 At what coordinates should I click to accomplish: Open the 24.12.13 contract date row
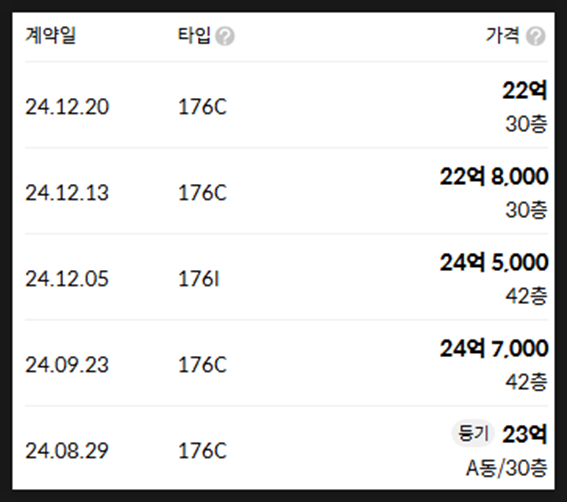coord(286,191)
